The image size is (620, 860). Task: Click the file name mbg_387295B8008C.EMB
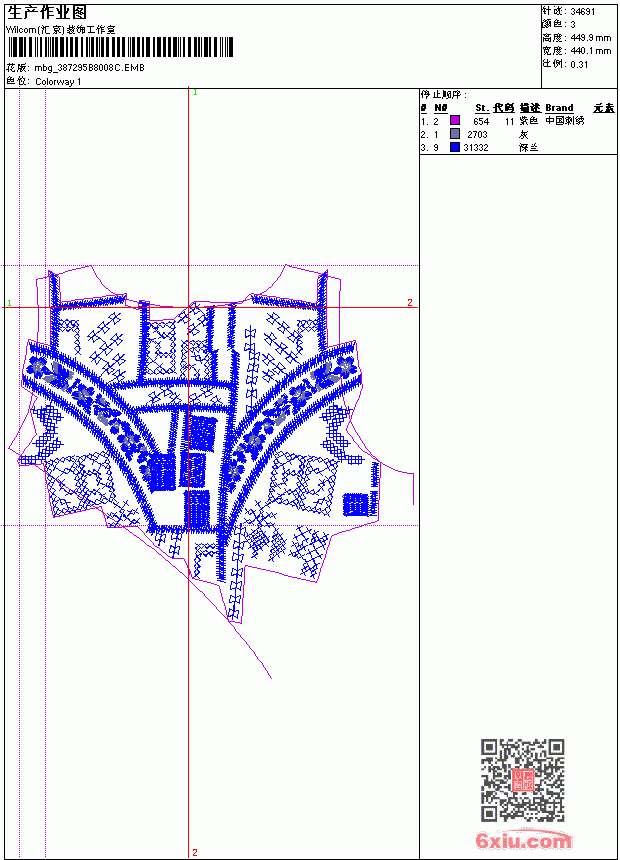[89, 68]
